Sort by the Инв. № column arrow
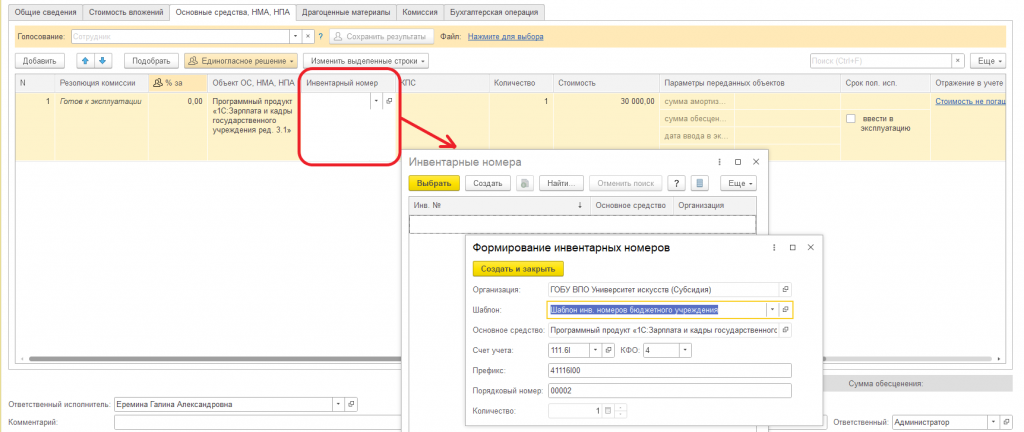 pos(580,205)
